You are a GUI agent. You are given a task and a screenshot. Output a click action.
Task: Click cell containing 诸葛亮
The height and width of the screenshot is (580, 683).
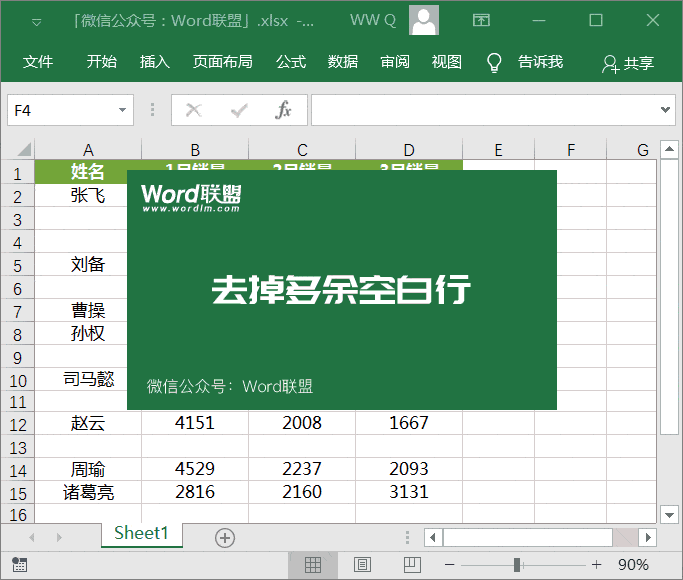point(88,492)
